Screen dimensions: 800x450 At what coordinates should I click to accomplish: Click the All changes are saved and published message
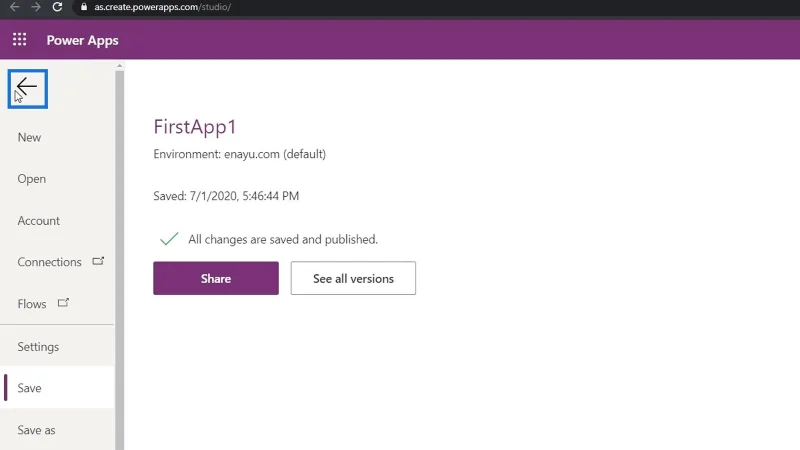(283, 239)
